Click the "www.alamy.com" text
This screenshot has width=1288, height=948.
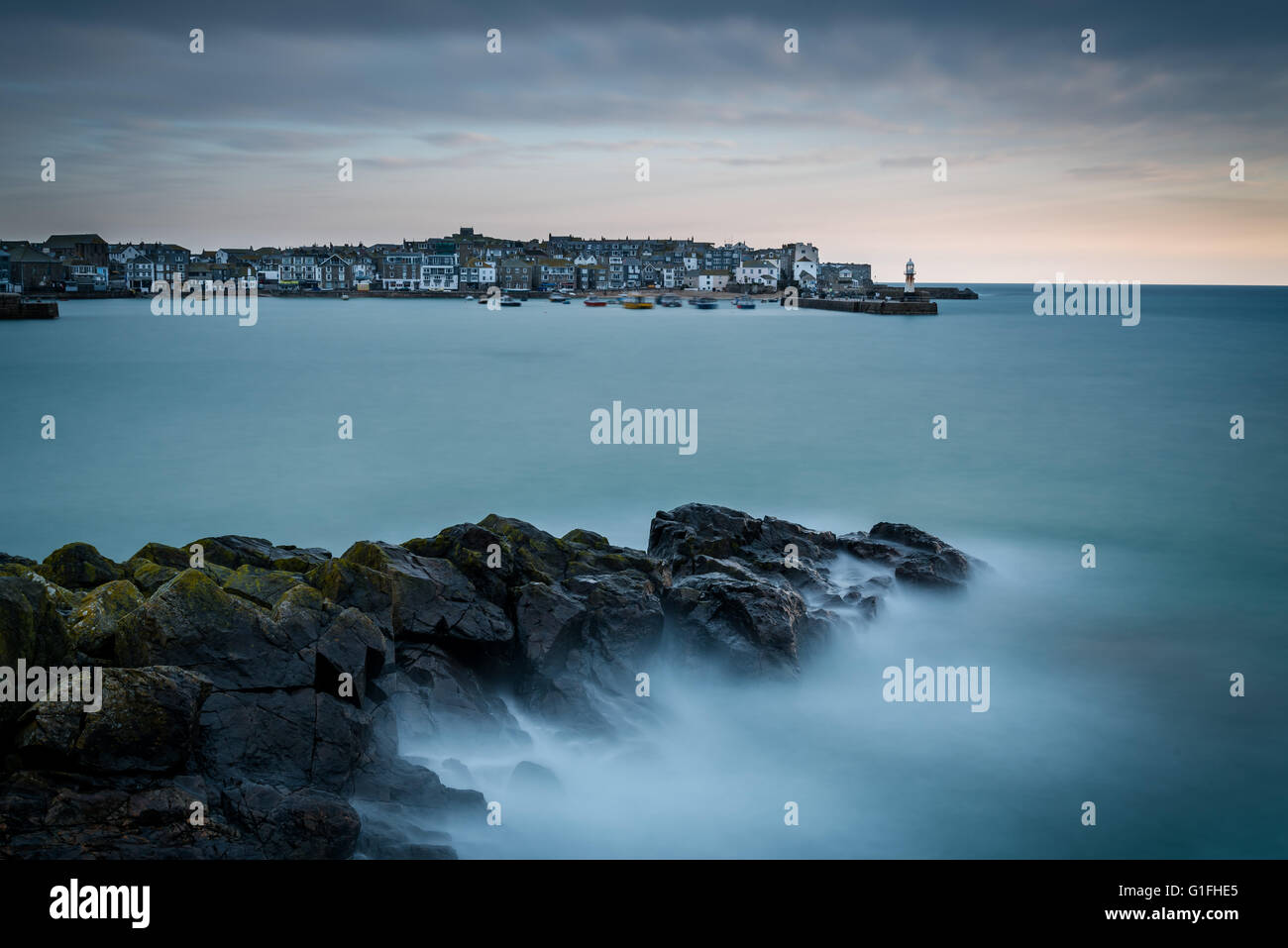pos(1172,914)
